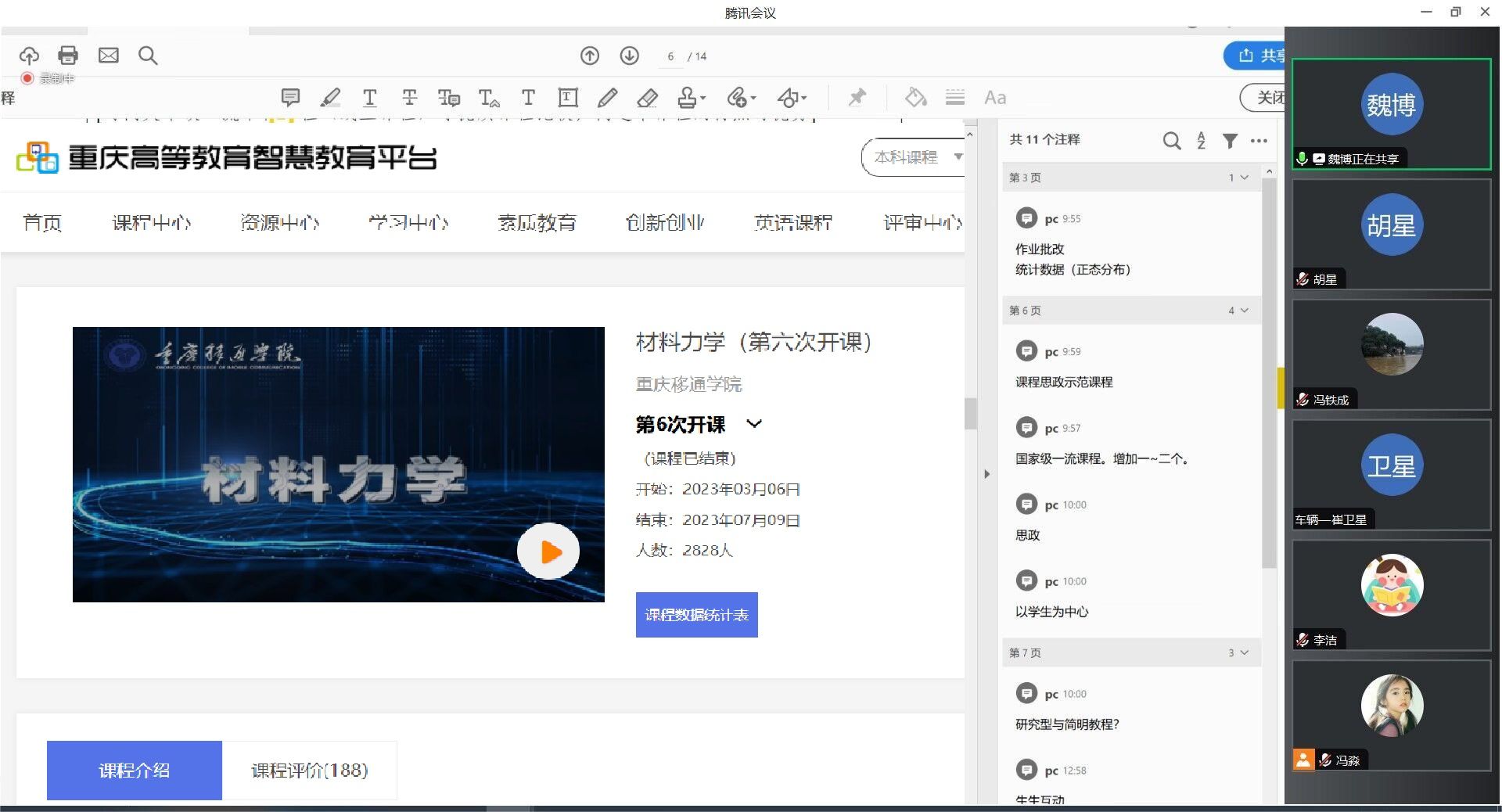Click the page number input field
Screen dimensions: 1502x812
pos(670,56)
